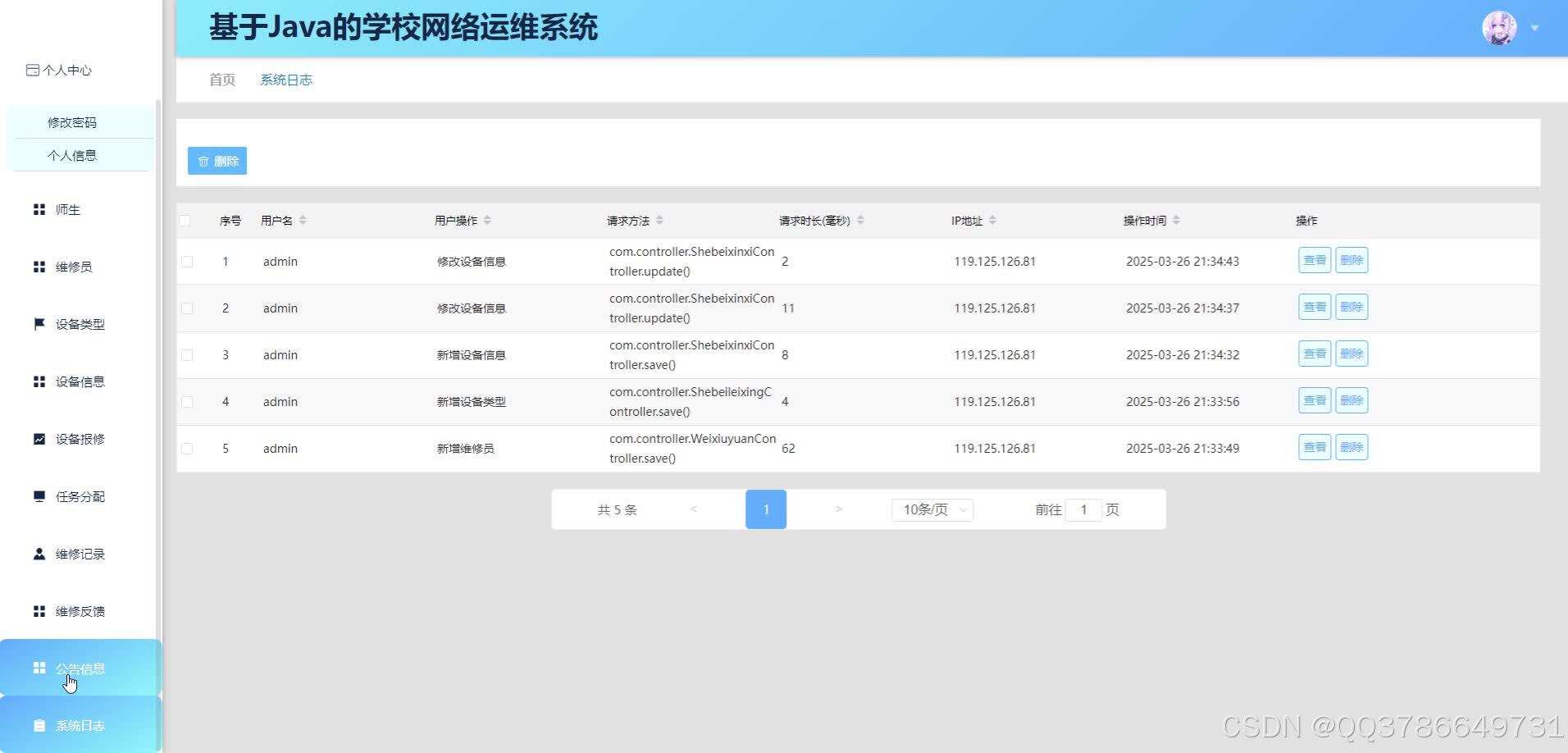Screen dimensions: 1568x753
Task: Open the avatar account dropdown
Action: click(x=1498, y=26)
